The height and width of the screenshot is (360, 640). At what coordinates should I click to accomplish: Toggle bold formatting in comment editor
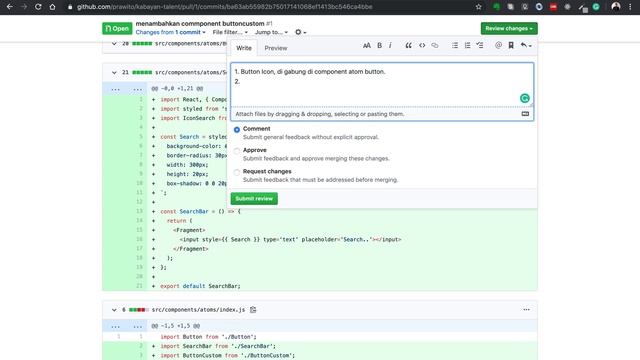[x=379, y=45]
